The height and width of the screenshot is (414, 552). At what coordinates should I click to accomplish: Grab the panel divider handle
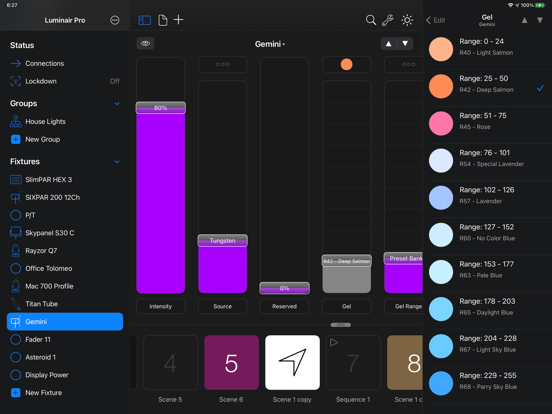click(x=340, y=325)
